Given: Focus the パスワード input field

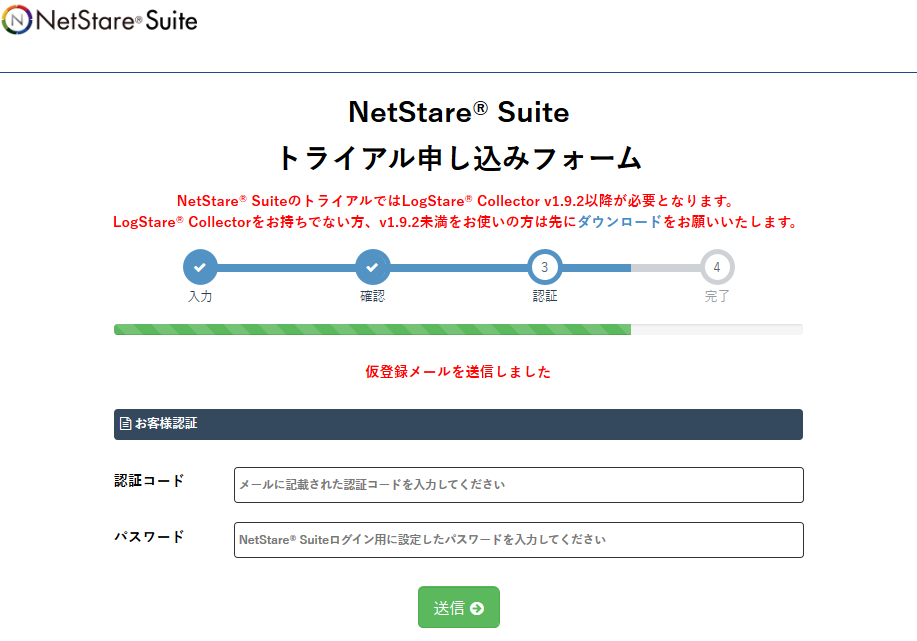Looking at the screenshot, I should click(519, 540).
